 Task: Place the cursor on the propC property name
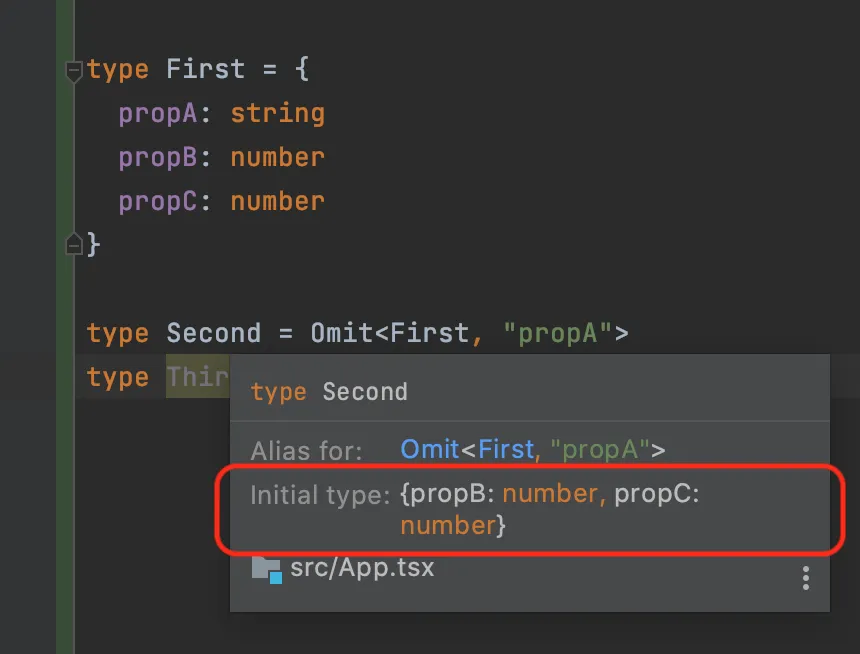tap(158, 201)
